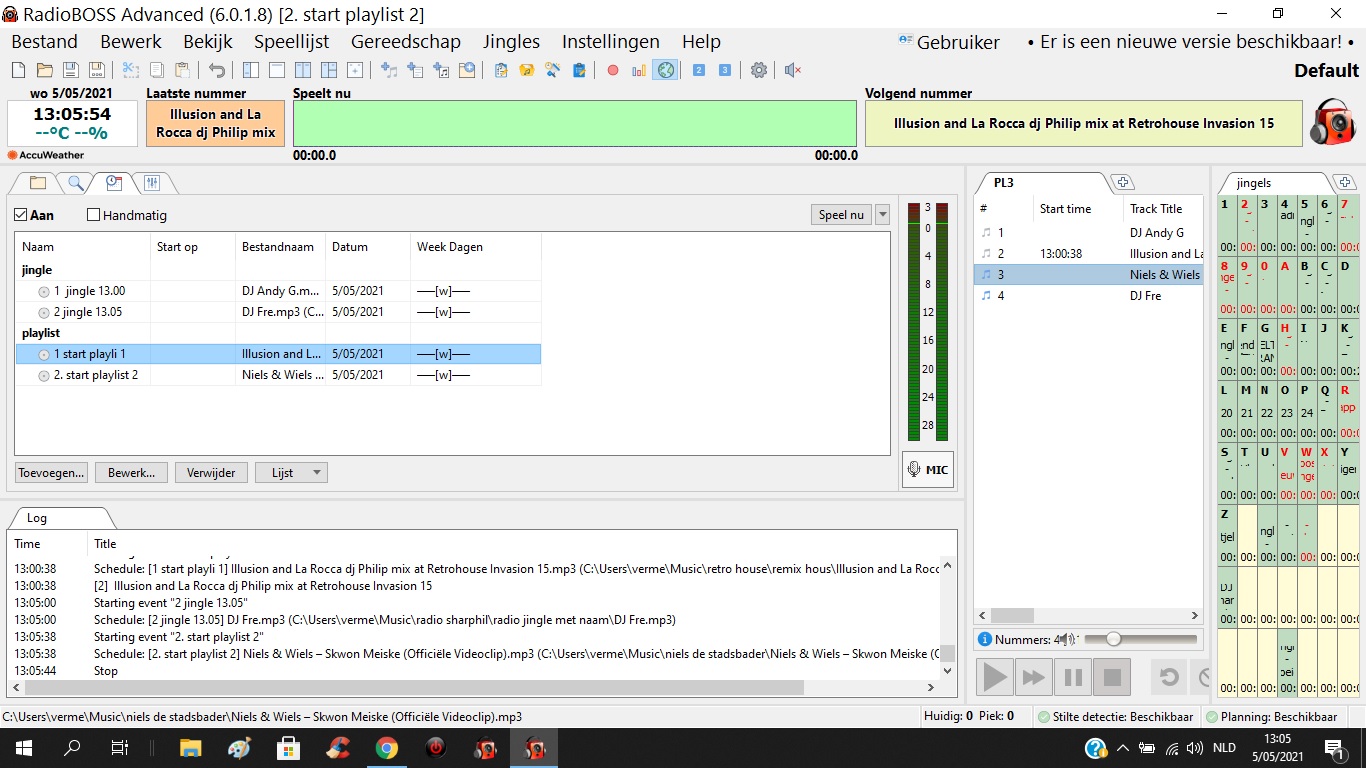Open the Speel nu dropdown arrow
1366x768 pixels.
882,215
